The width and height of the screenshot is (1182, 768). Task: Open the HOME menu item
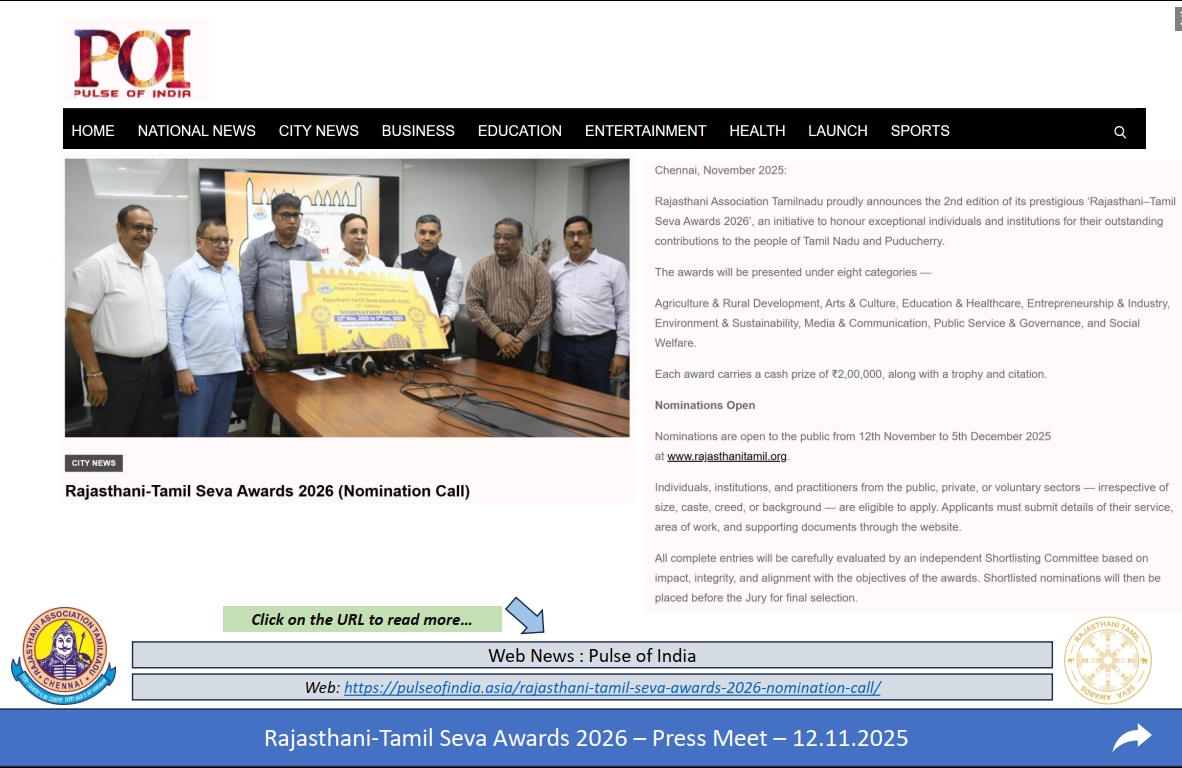pyautogui.click(x=93, y=131)
